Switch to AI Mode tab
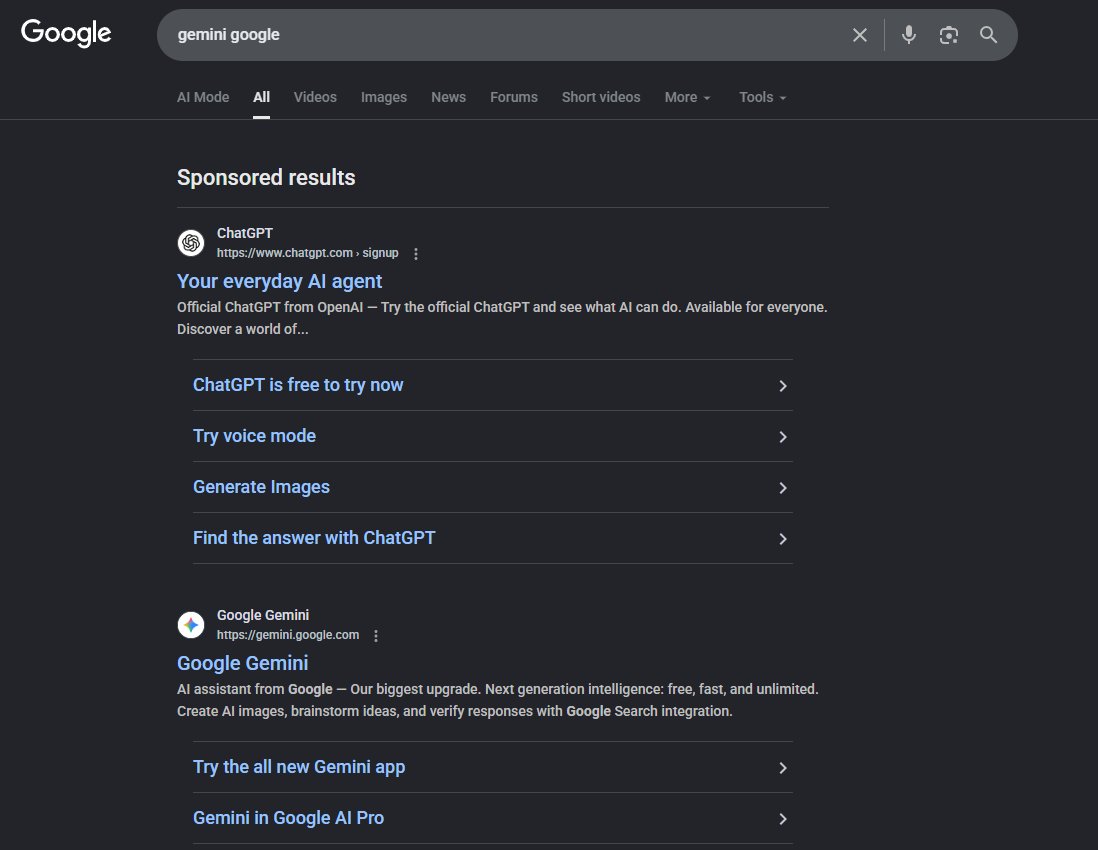This screenshot has height=850, width=1098. pos(203,97)
